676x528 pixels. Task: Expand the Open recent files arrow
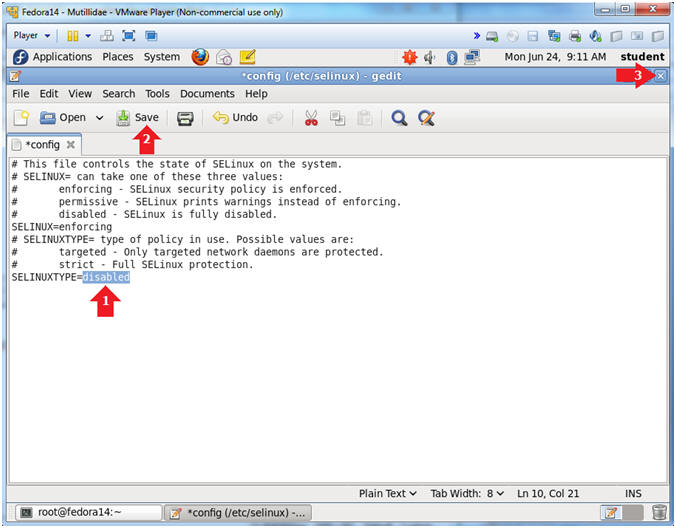(x=99, y=118)
